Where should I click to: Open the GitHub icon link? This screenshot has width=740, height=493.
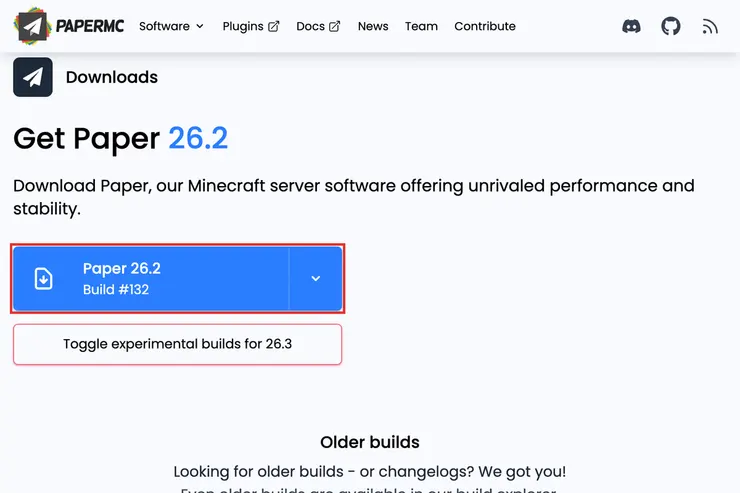671,26
